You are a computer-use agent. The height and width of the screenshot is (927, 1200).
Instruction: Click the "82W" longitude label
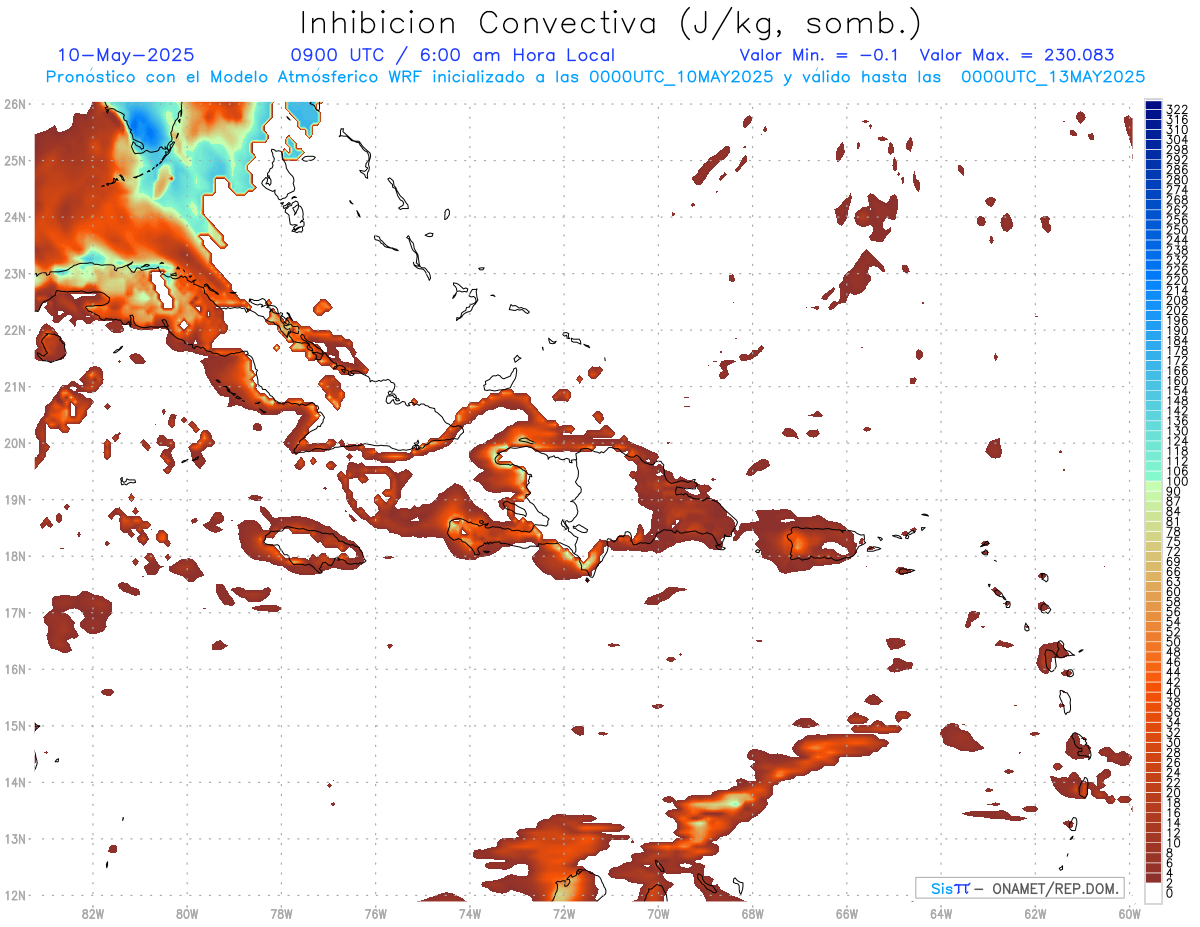[93, 913]
